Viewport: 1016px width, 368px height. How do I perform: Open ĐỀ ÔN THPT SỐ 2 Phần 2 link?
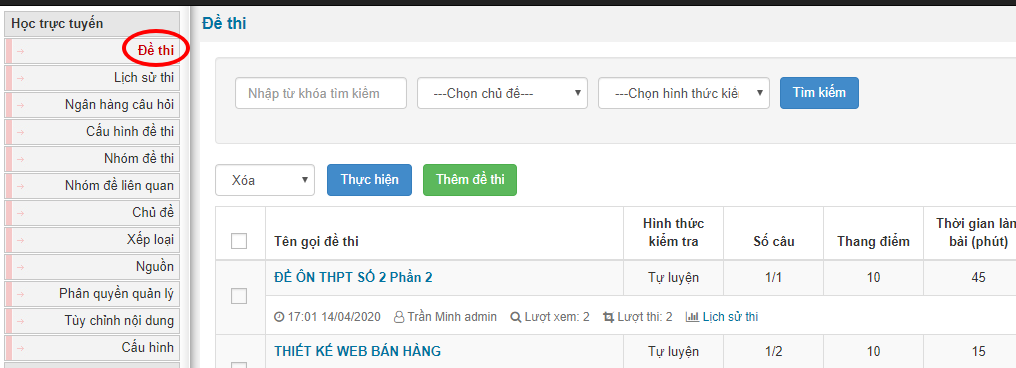353,277
